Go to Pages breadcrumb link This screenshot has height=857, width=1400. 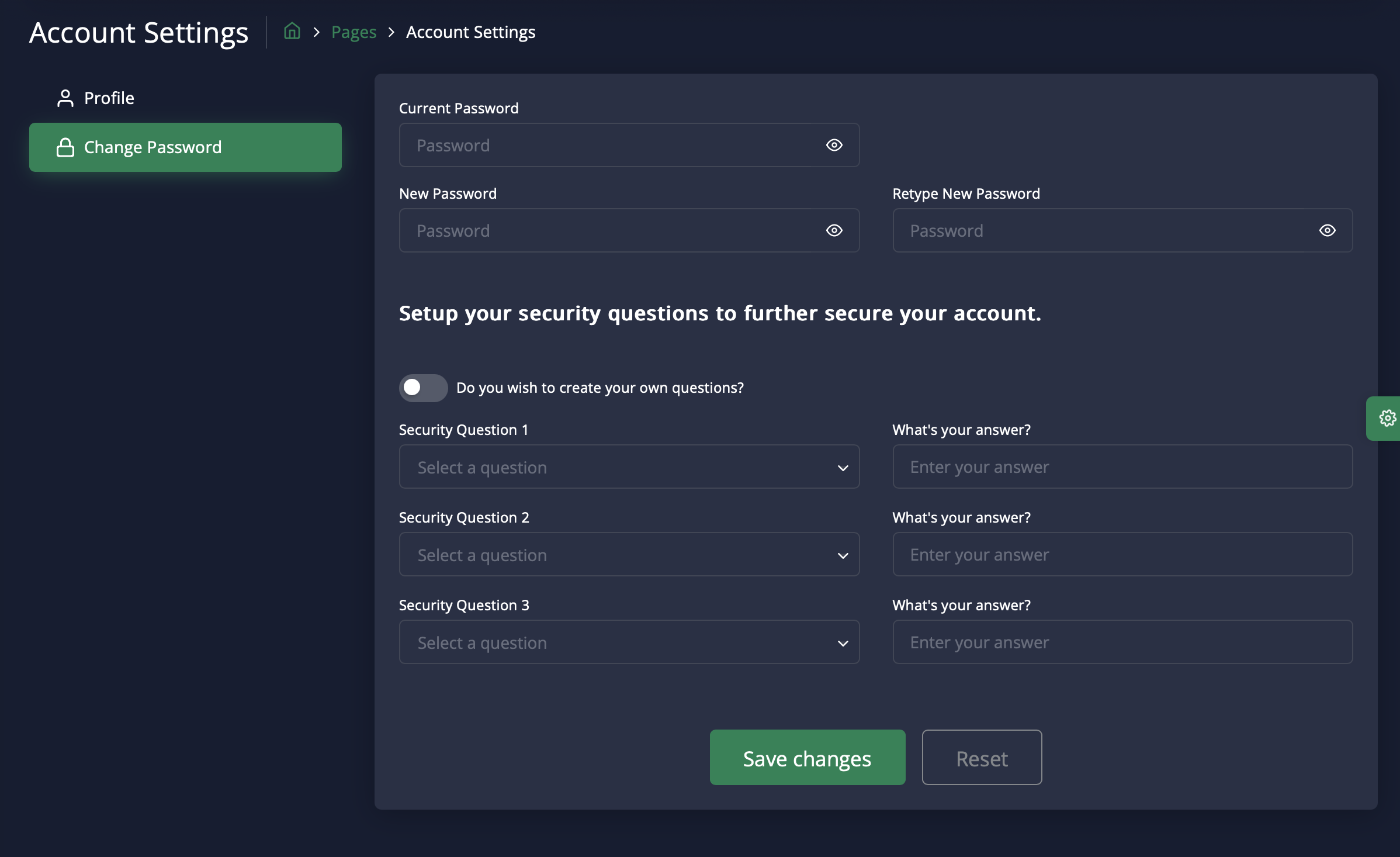click(x=354, y=32)
